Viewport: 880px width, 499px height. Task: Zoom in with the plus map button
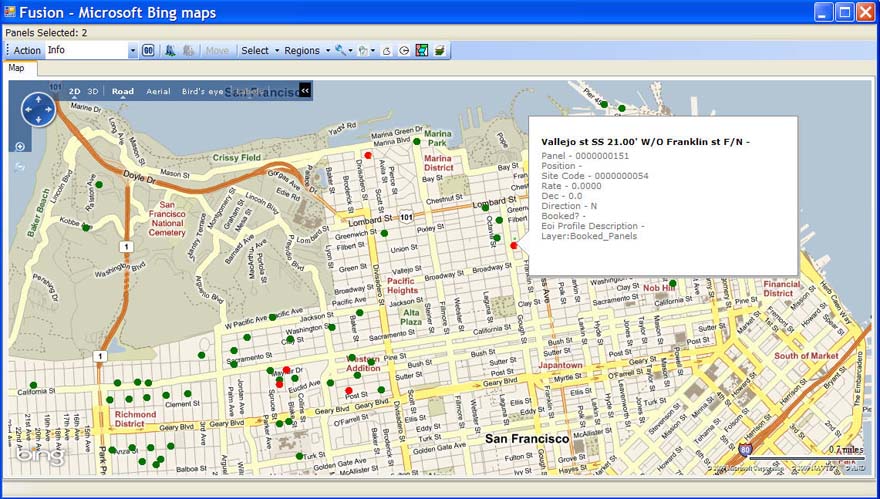pos(20,147)
